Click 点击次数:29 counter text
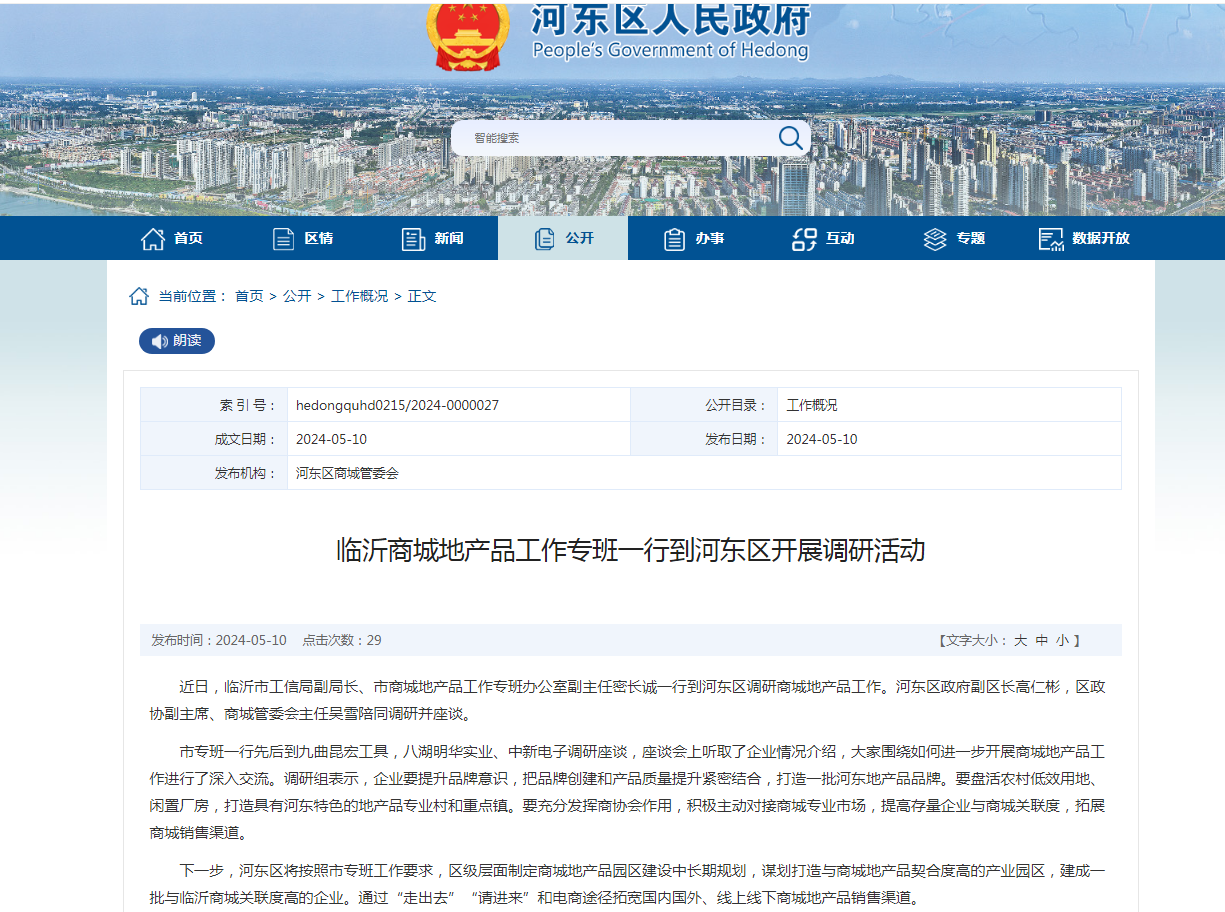This screenshot has width=1225, height=912. click(x=342, y=640)
